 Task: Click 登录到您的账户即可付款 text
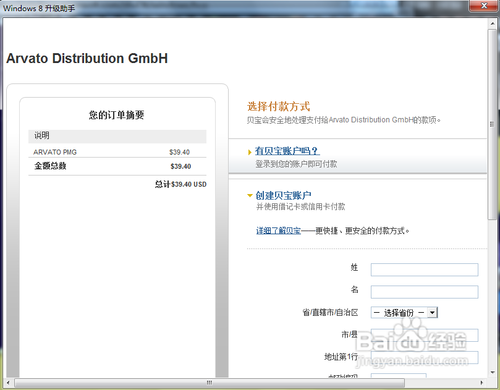pos(296,164)
